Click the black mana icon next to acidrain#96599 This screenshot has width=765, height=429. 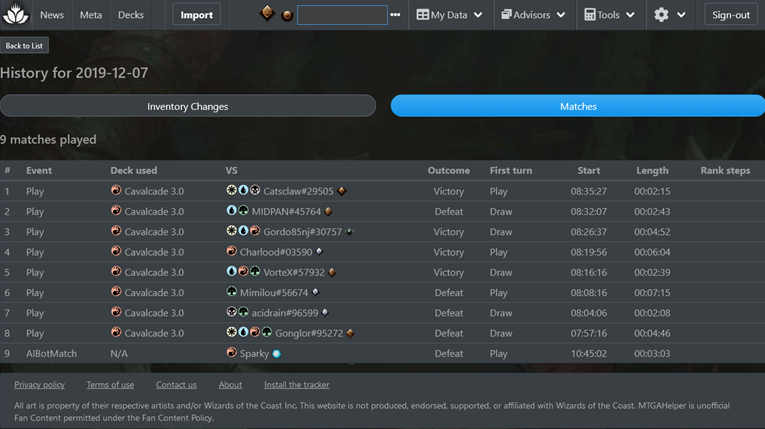(232, 311)
